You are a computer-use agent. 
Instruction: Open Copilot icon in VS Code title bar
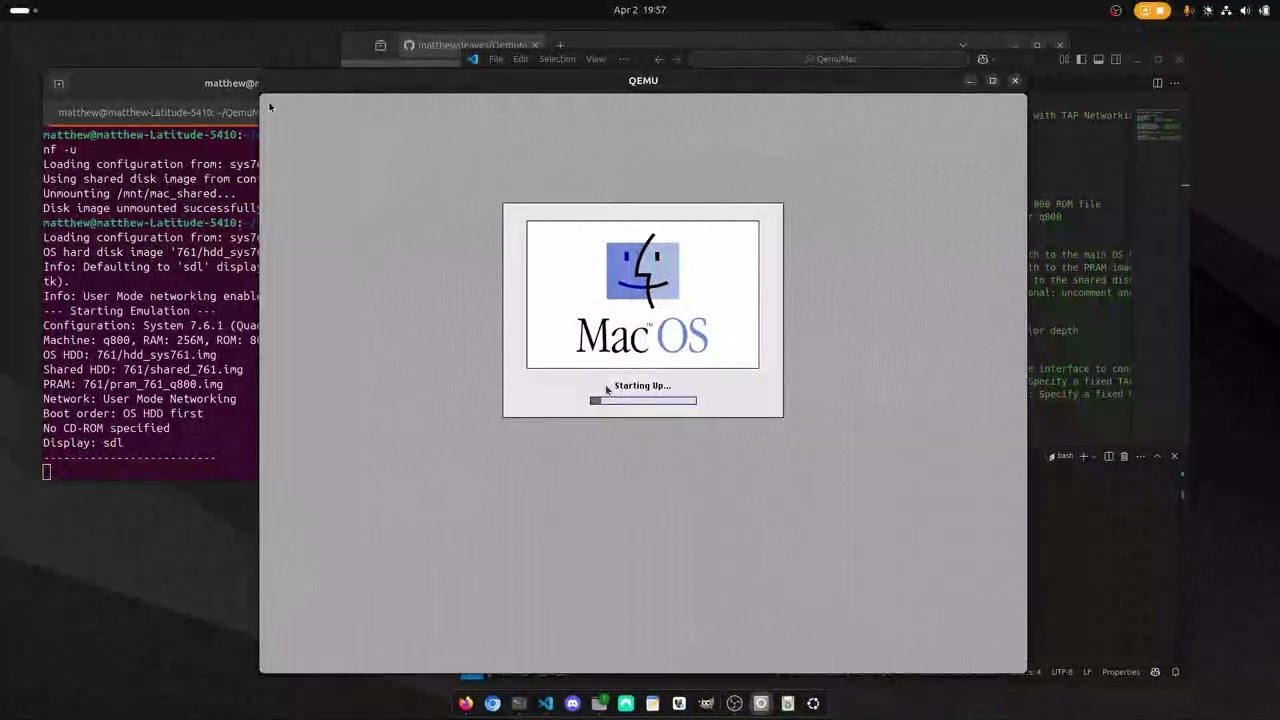tap(983, 59)
